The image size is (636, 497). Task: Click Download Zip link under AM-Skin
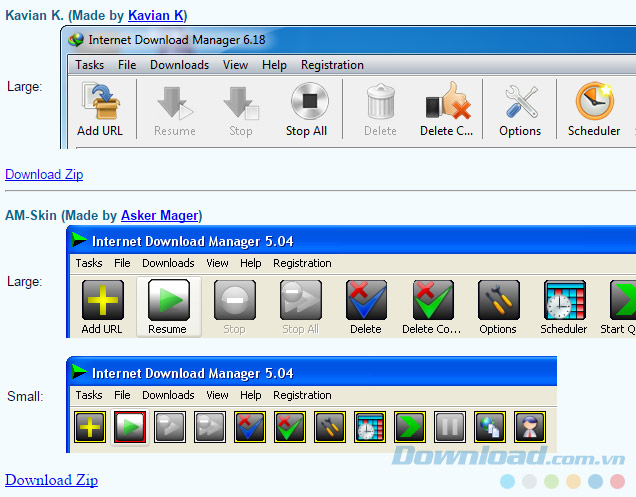pos(51,480)
